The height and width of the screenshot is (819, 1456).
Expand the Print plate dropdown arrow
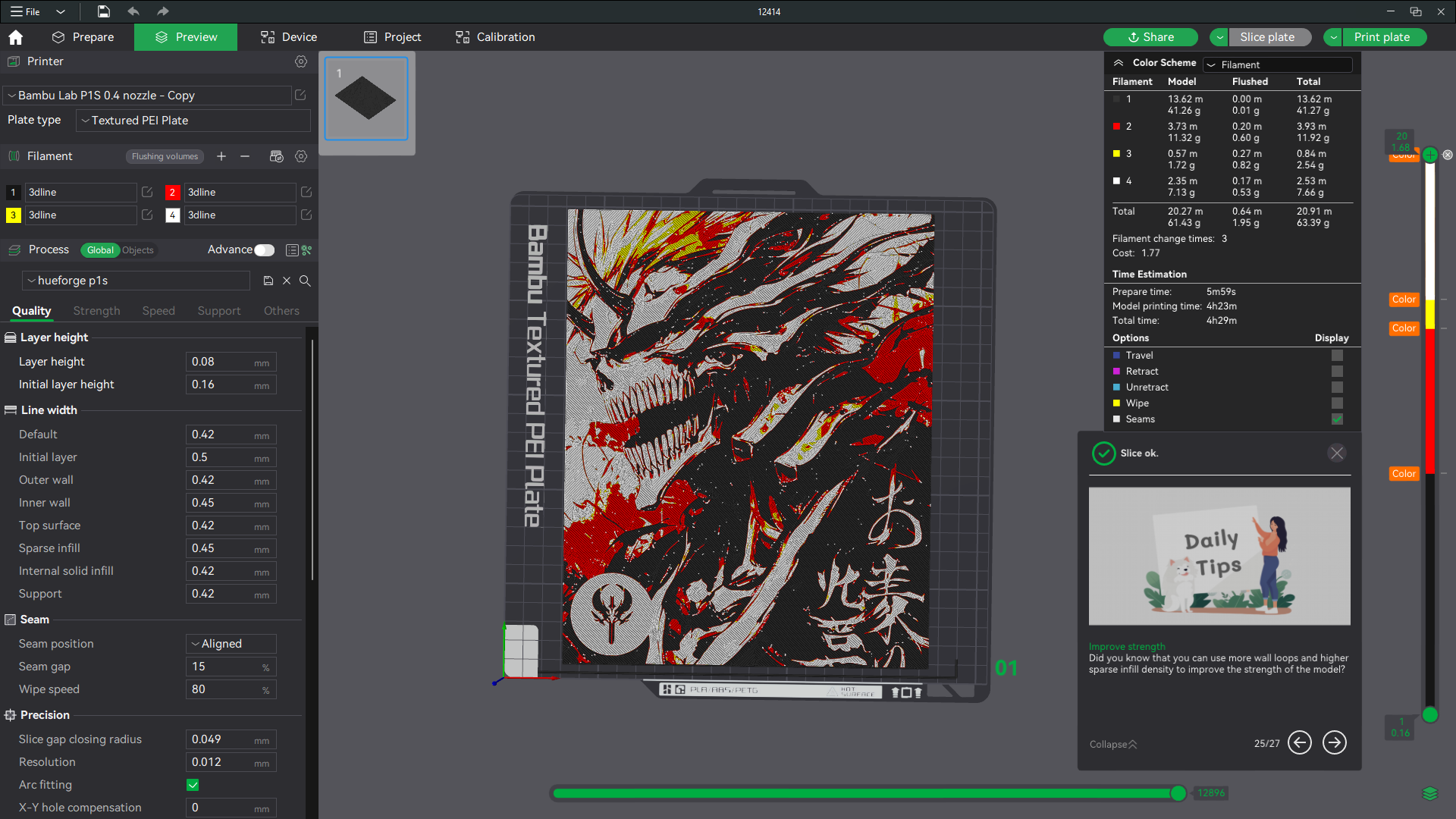pos(1333,37)
